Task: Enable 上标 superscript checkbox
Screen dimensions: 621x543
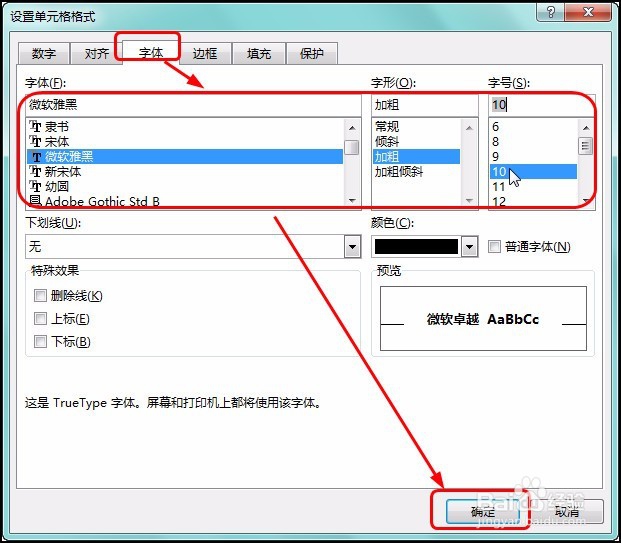Action: point(40,318)
